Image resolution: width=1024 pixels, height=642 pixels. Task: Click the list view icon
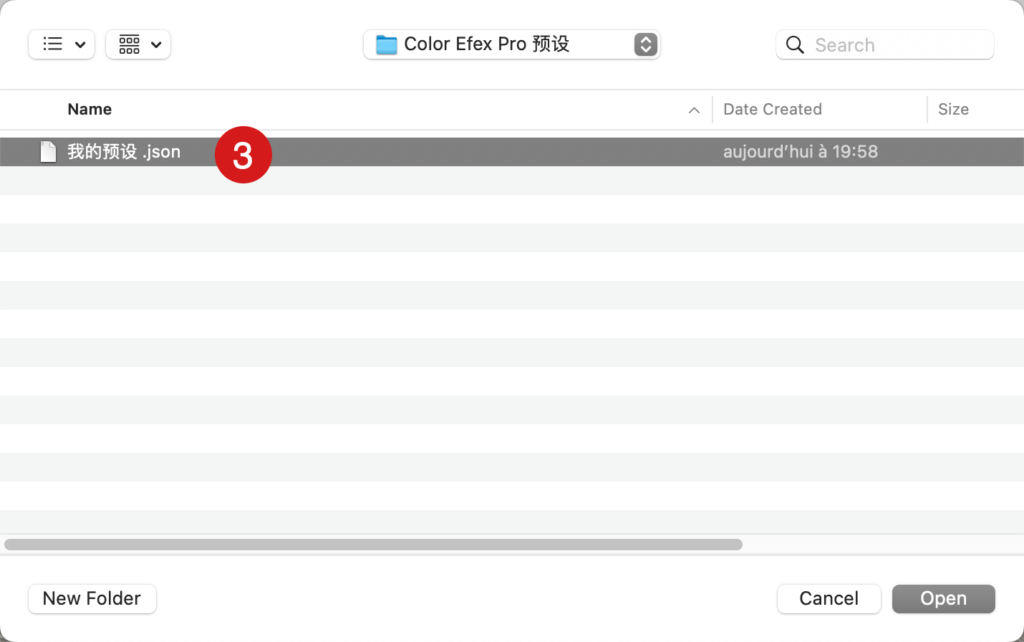[52, 44]
